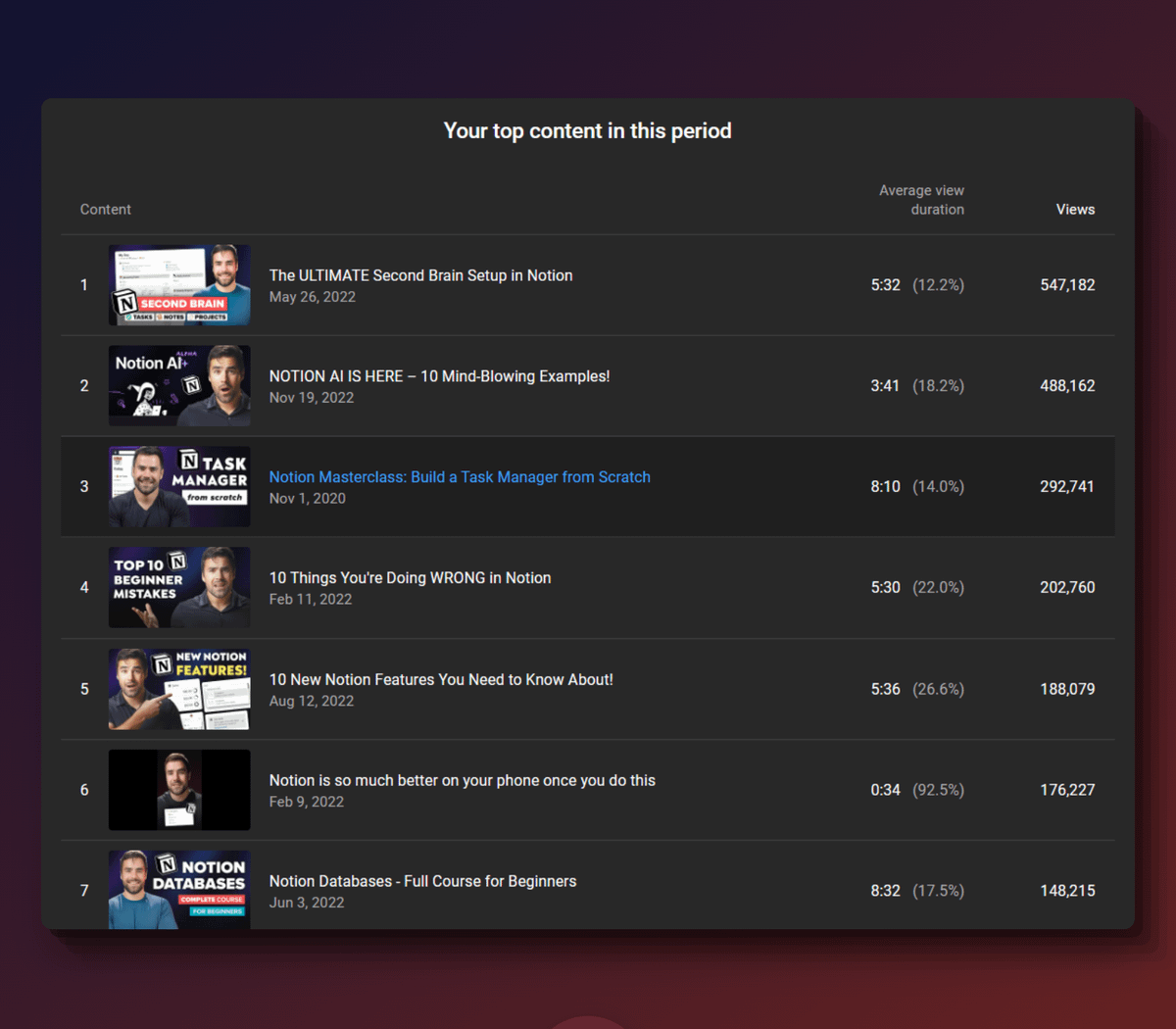Open Top 10 Beginner Mistakes thumbnail
This screenshot has width=1176, height=1029.
[179, 588]
